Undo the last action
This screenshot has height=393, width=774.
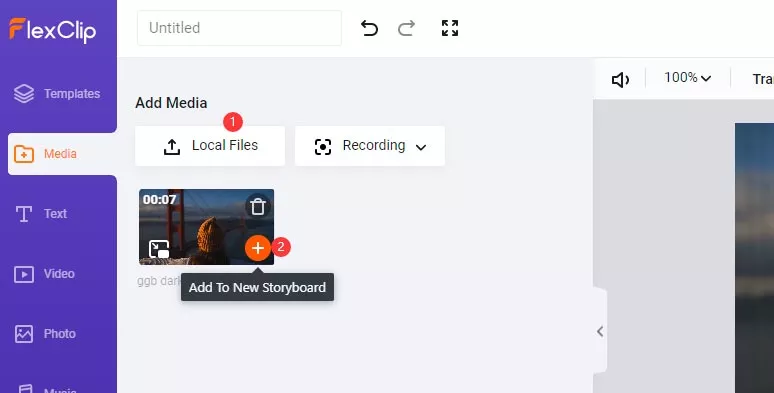pos(369,28)
